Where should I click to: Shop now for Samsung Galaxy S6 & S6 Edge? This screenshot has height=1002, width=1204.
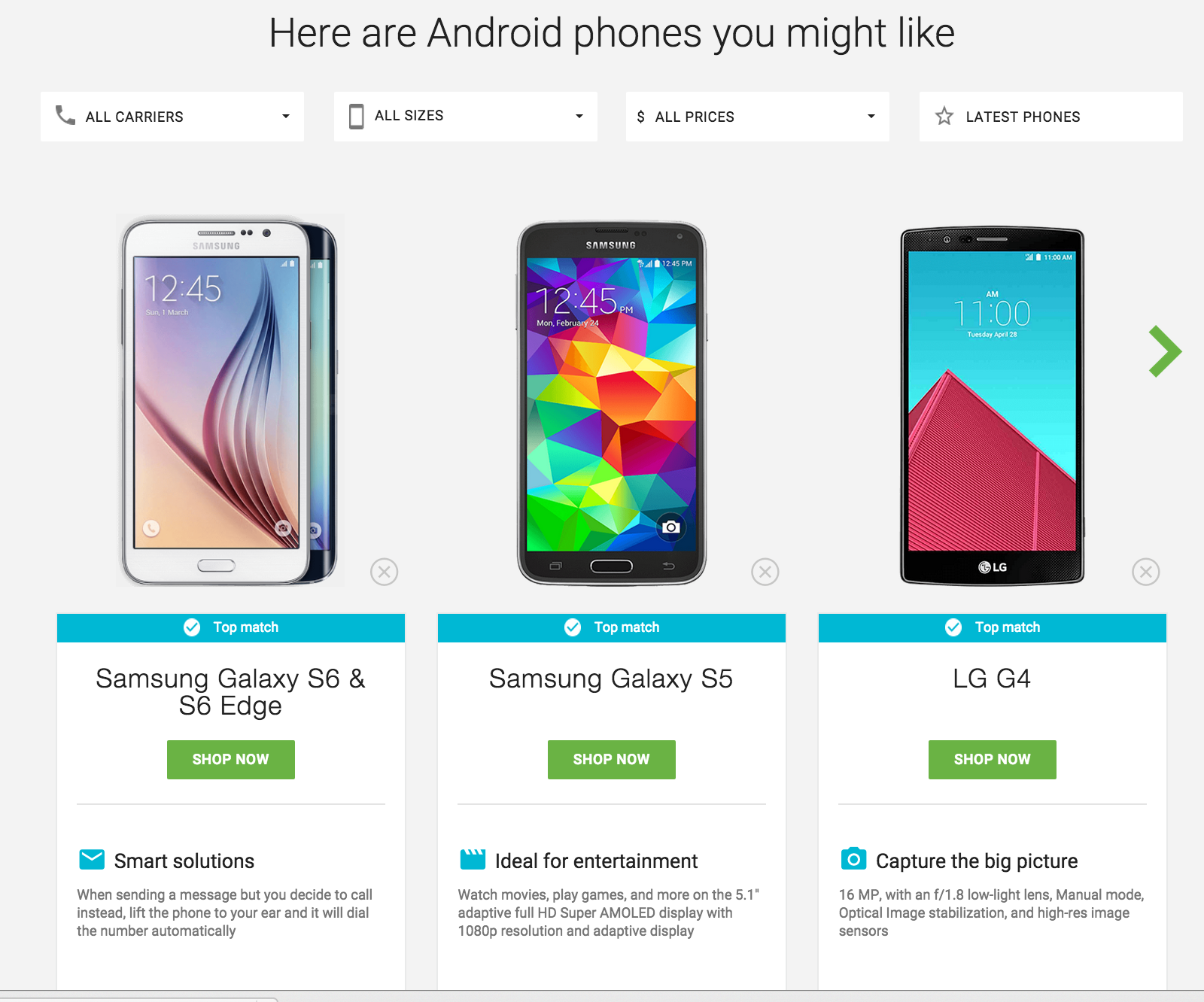tap(231, 760)
